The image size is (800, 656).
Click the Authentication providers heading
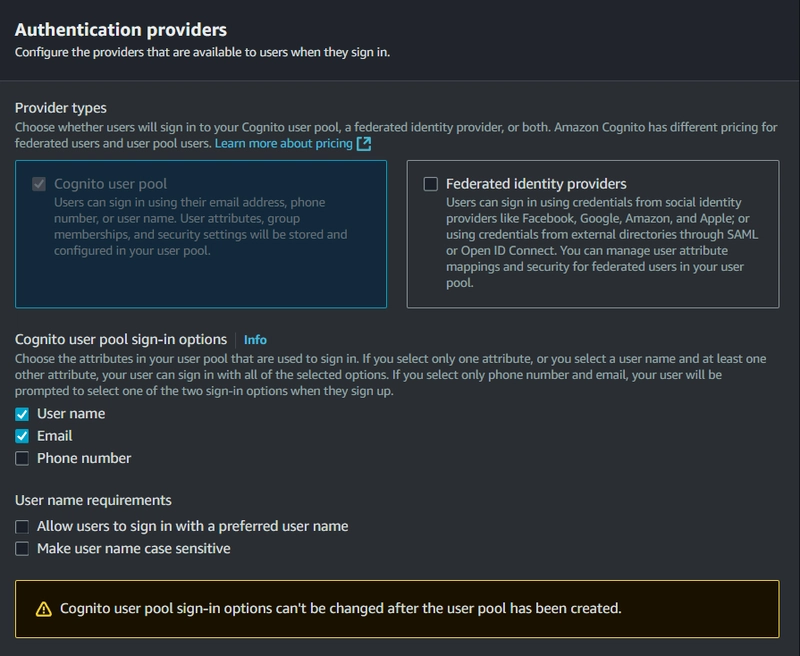pyautogui.click(x=121, y=30)
